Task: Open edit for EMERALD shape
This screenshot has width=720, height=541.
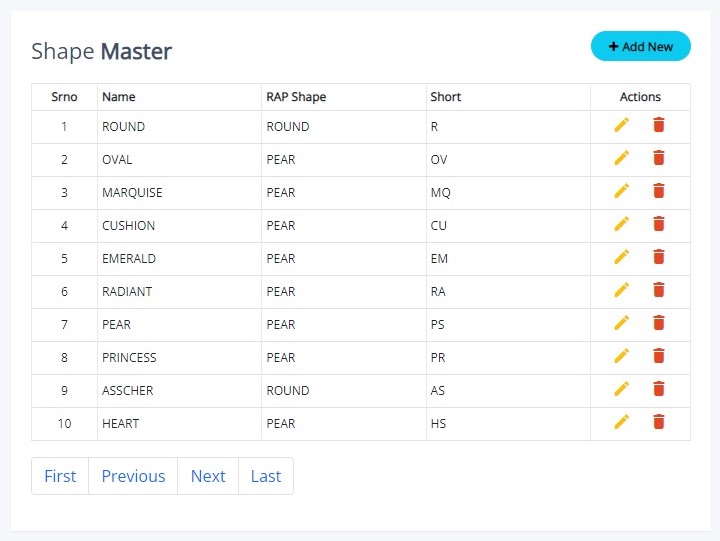Action: [x=622, y=257]
